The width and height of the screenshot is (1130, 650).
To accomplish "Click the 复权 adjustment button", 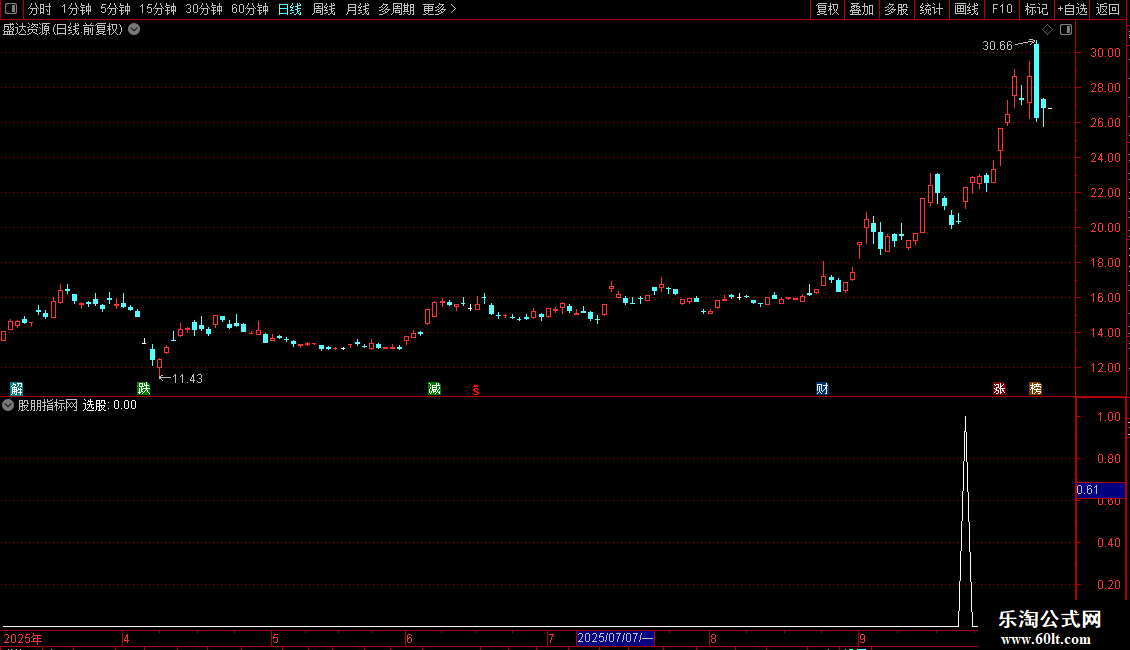I will tap(827, 9).
